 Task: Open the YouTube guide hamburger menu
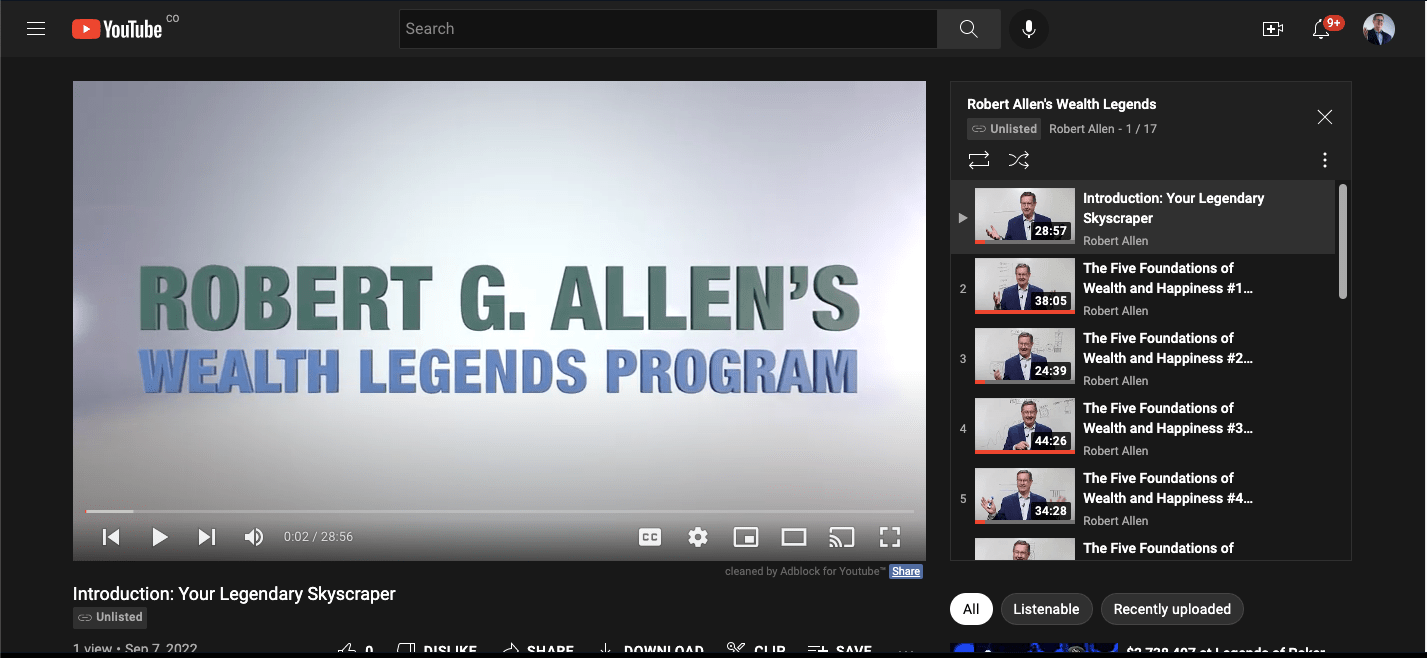(36, 29)
